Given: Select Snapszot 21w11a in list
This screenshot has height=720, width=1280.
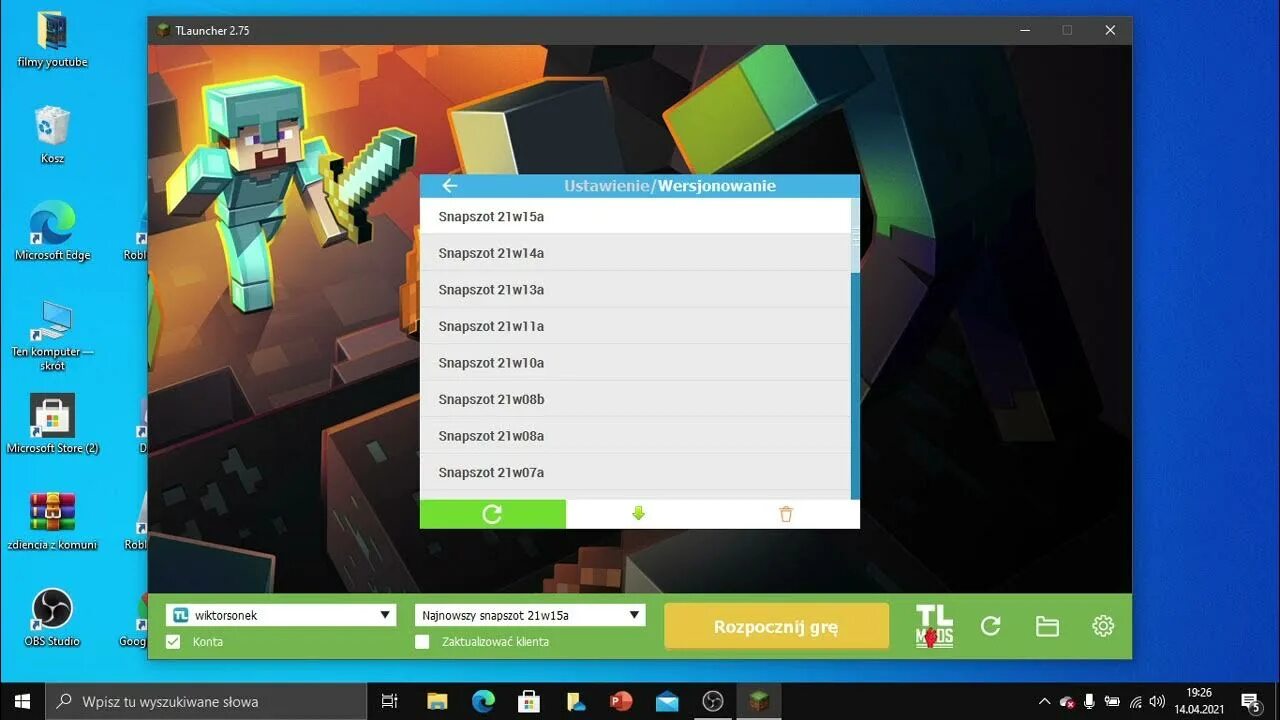Looking at the screenshot, I should 635,326.
